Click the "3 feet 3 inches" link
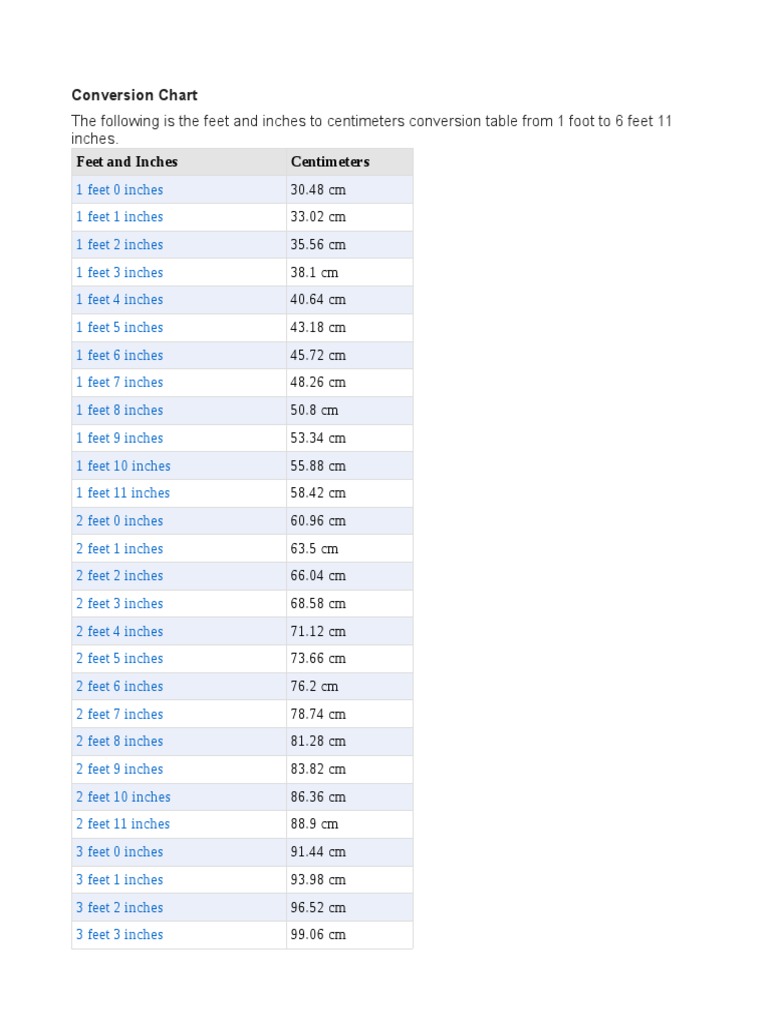This screenshot has height=1024, width=768. pyautogui.click(x=119, y=935)
